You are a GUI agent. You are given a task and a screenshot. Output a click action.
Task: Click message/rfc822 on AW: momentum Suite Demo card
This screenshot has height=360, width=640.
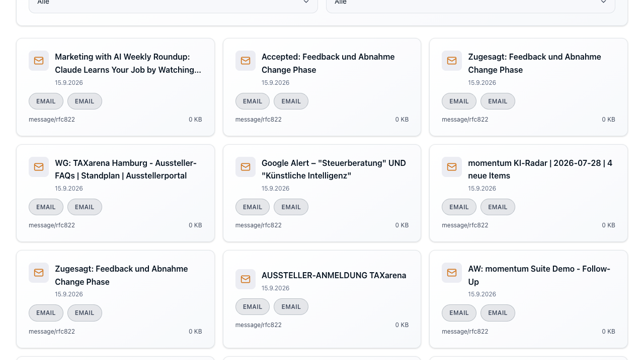(465, 331)
